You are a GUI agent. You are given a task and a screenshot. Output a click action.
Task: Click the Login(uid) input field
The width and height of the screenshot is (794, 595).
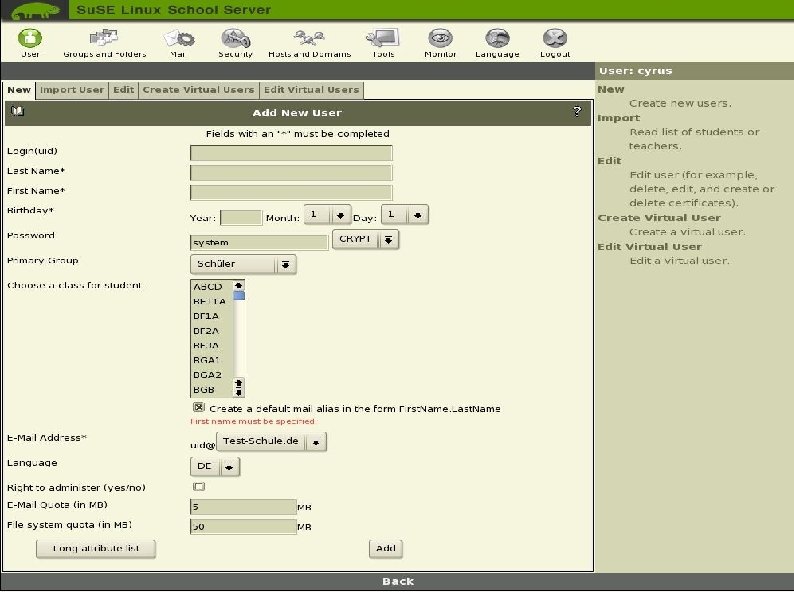tap(291, 153)
